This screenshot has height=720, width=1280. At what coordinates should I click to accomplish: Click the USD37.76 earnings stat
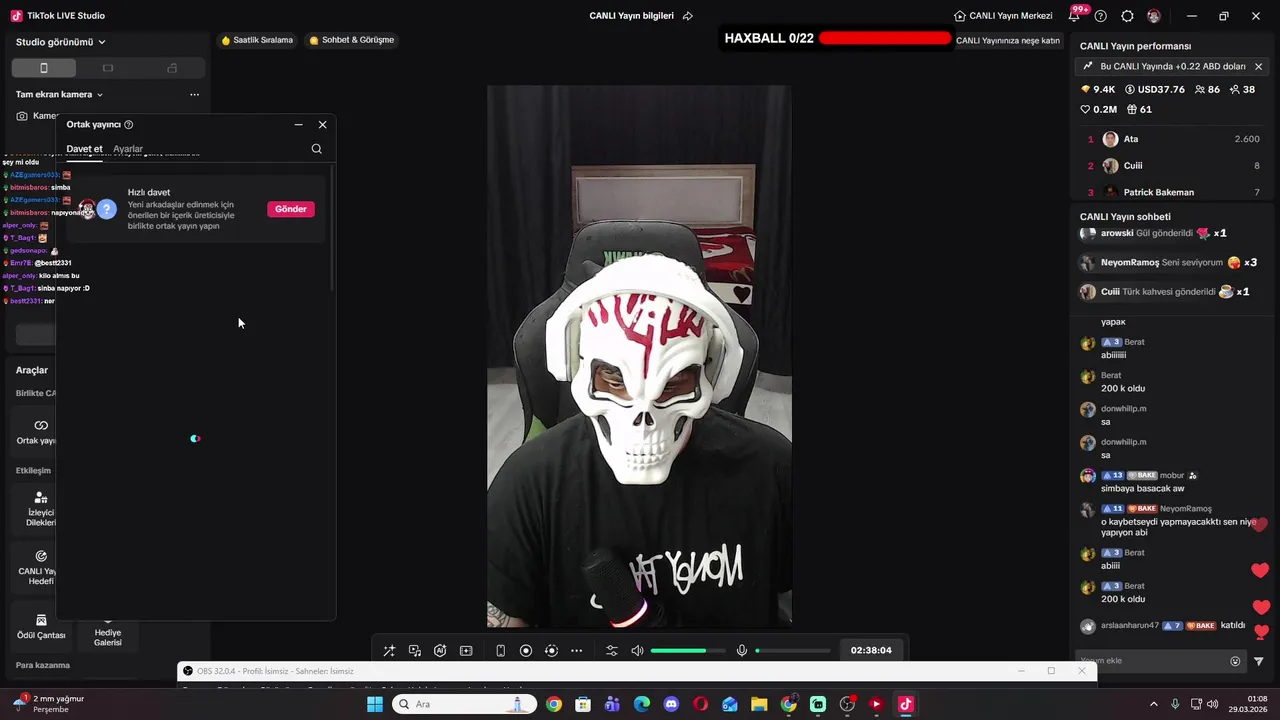coord(1155,89)
